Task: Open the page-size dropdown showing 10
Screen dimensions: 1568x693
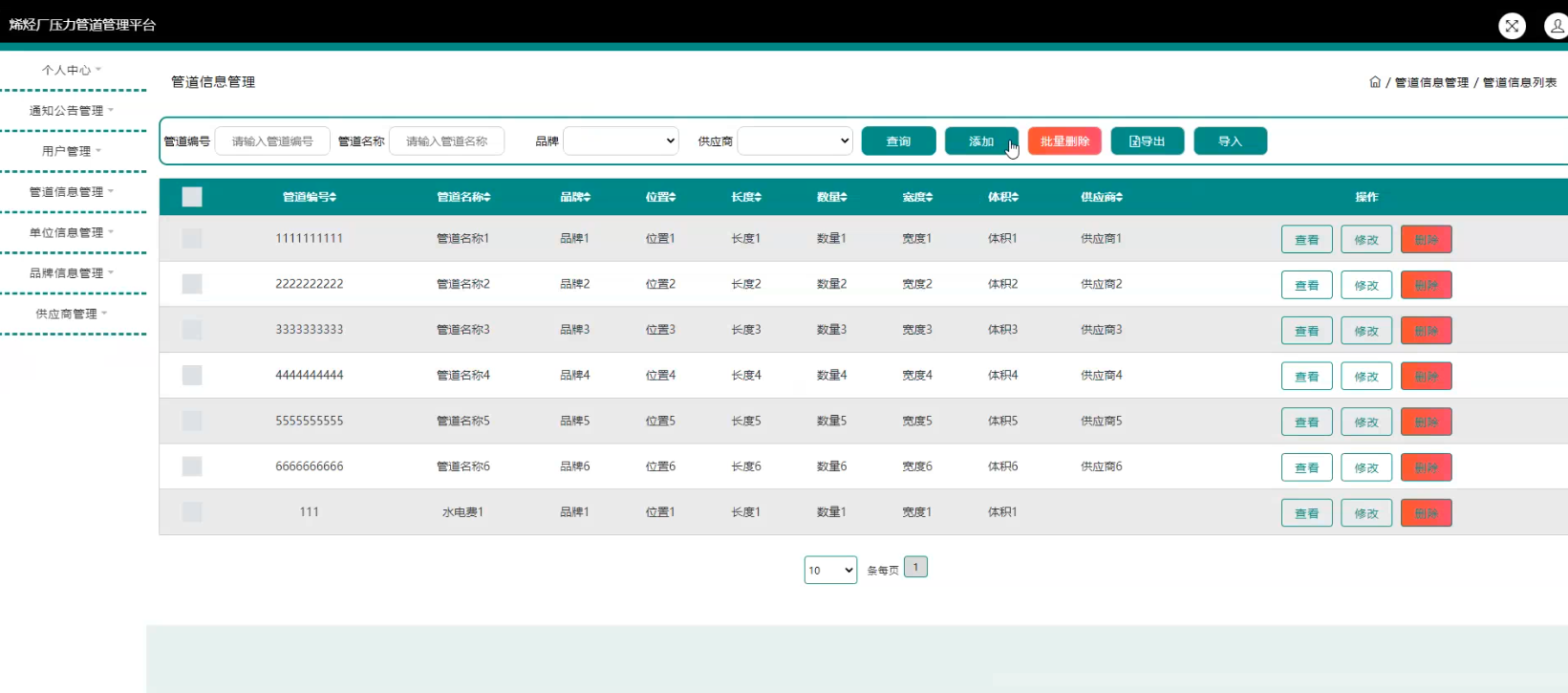Action: [x=830, y=570]
